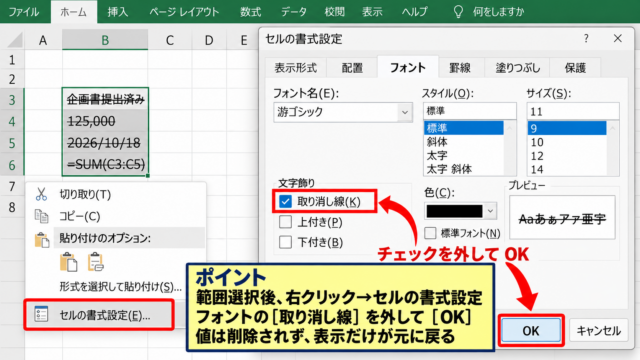Click cell containing 125,000
The width and height of the screenshot is (640, 360).
[x=105, y=121]
